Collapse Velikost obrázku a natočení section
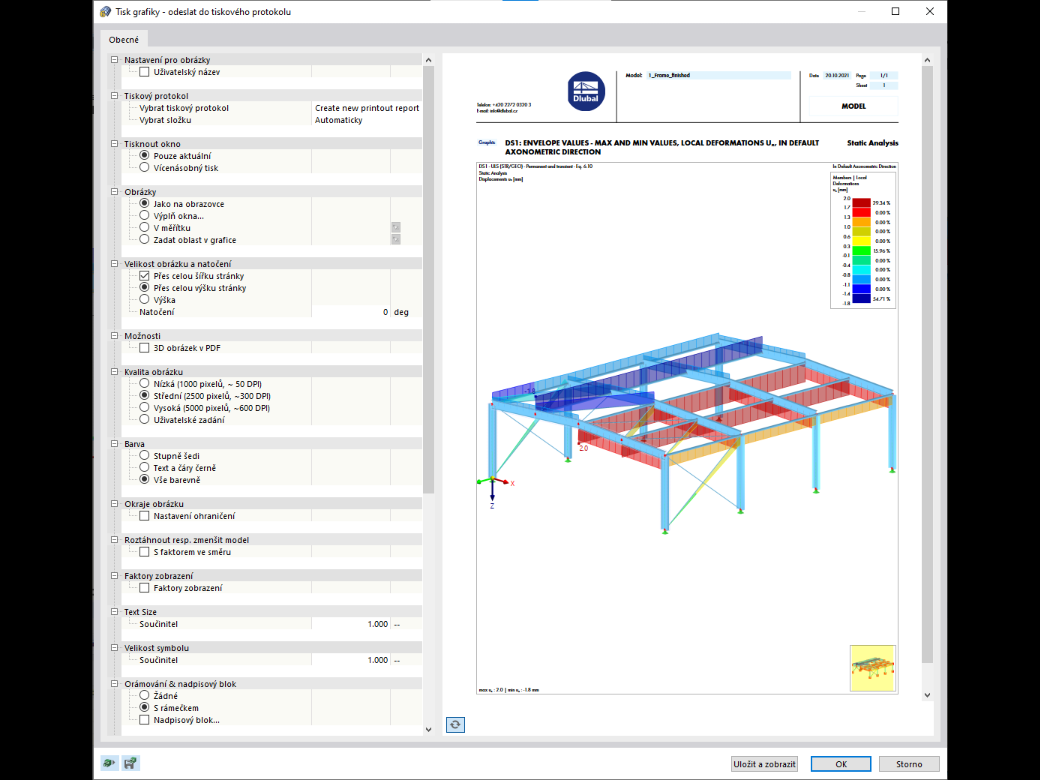The image size is (1040, 780). (115, 263)
